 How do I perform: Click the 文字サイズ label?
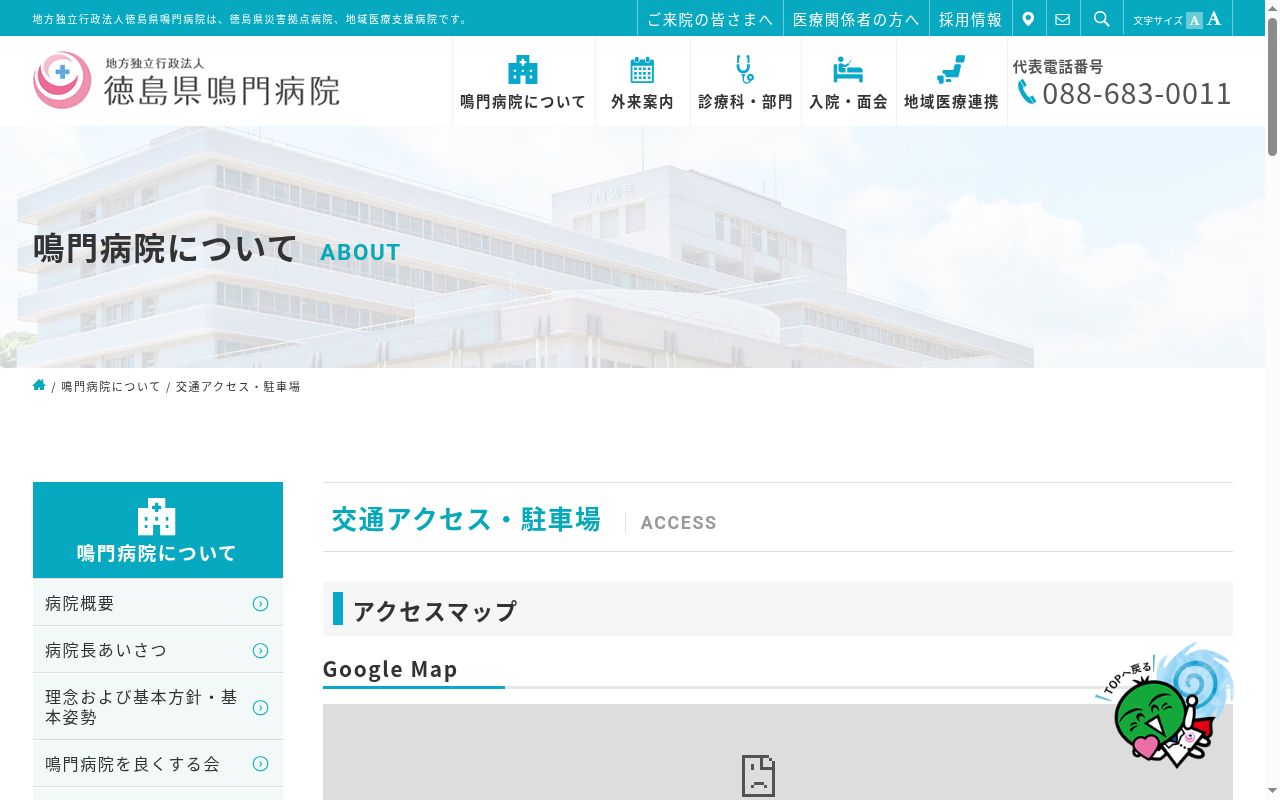click(x=1158, y=20)
